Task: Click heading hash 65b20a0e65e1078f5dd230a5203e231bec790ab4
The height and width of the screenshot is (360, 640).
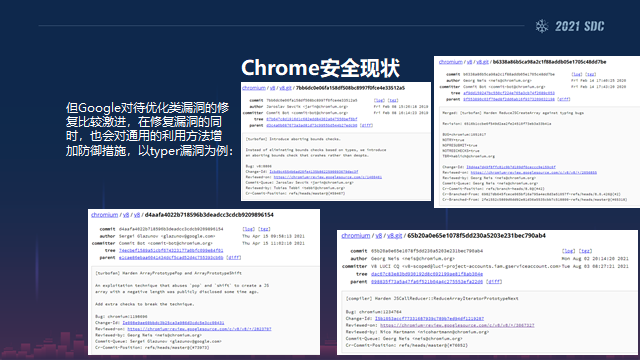Action: click(x=476, y=236)
